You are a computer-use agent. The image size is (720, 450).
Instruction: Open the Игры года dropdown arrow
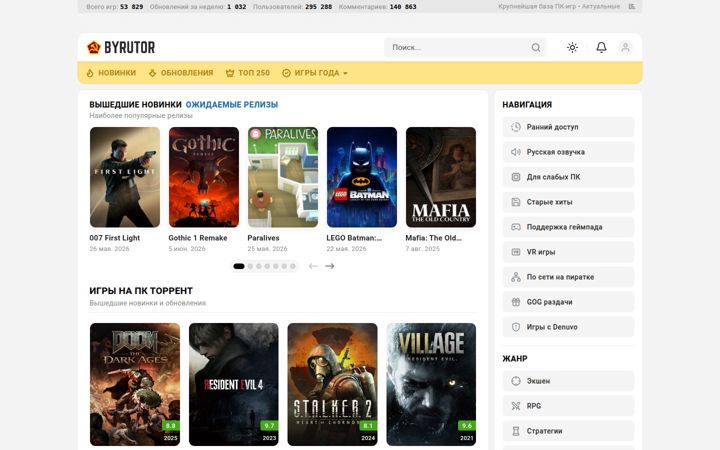(x=345, y=73)
